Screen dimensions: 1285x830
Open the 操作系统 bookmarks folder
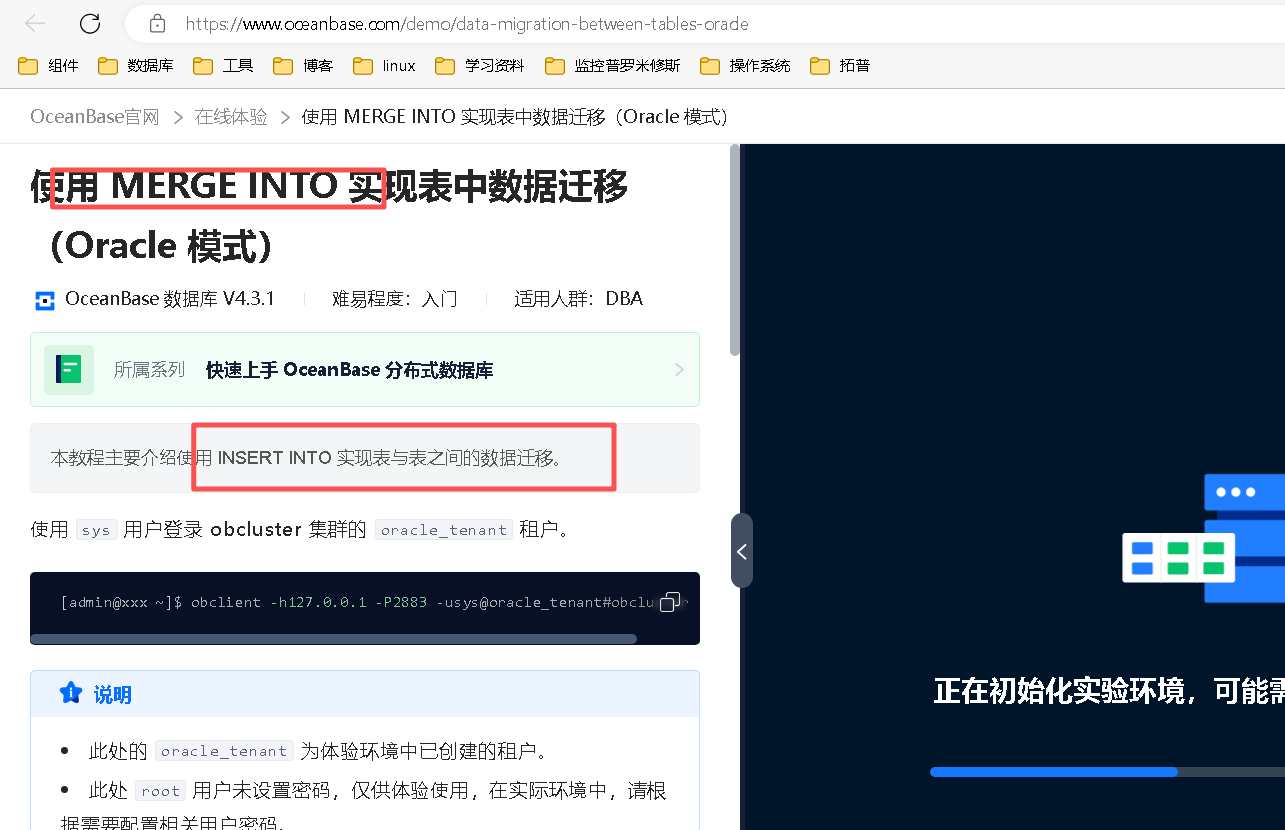pyautogui.click(x=745, y=66)
